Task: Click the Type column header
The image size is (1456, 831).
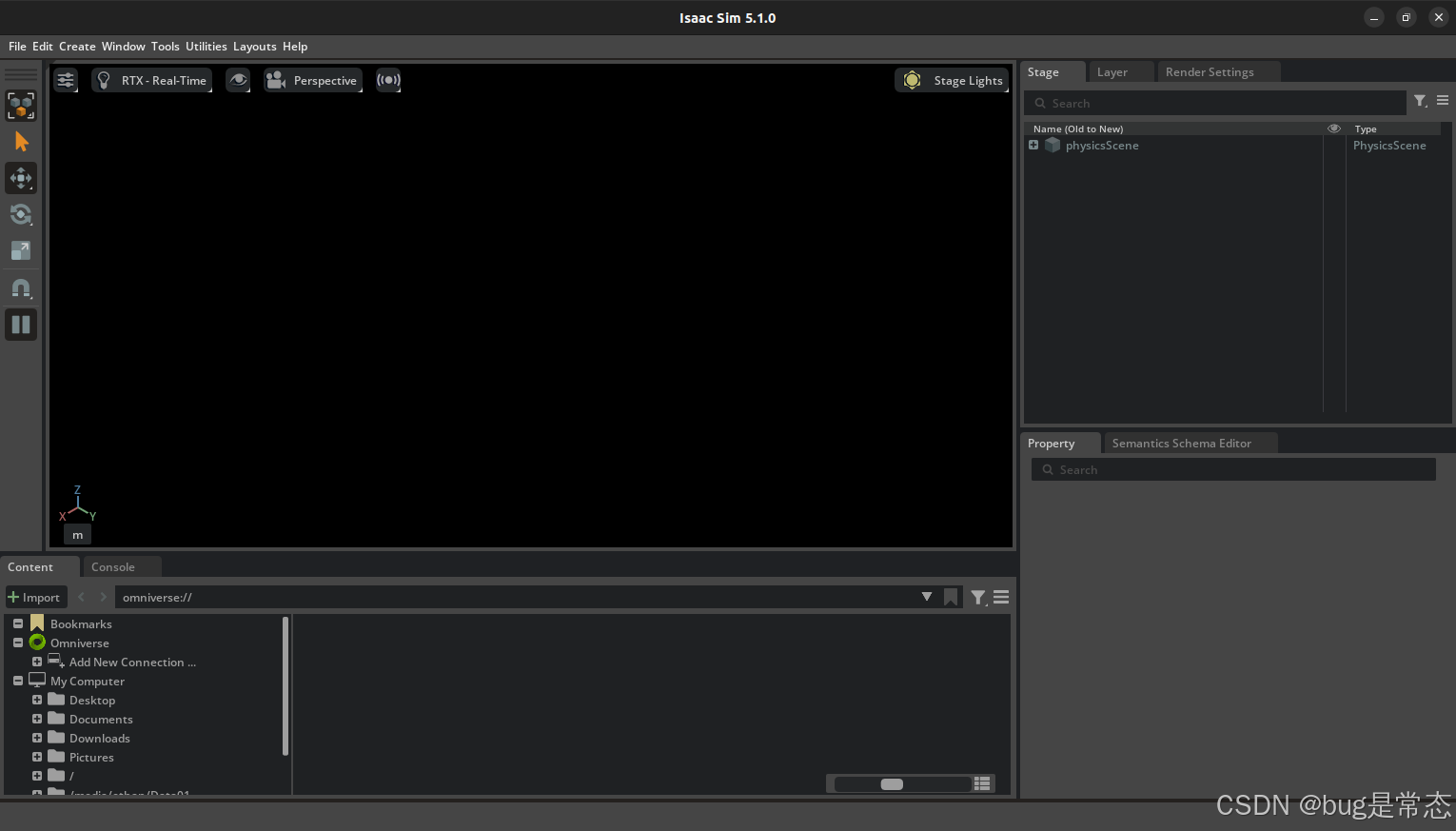Action: tap(1366, 129)
